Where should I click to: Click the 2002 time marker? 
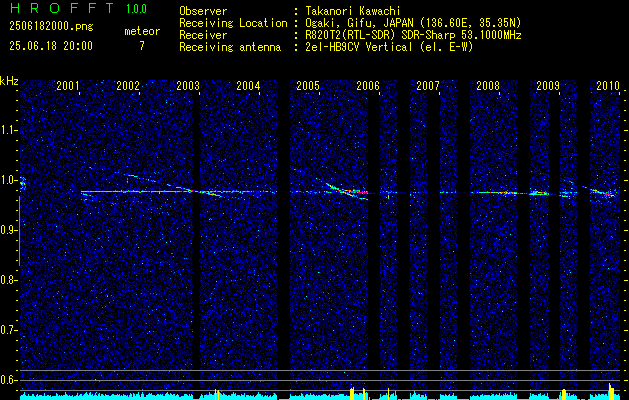(x=128, y=85)
